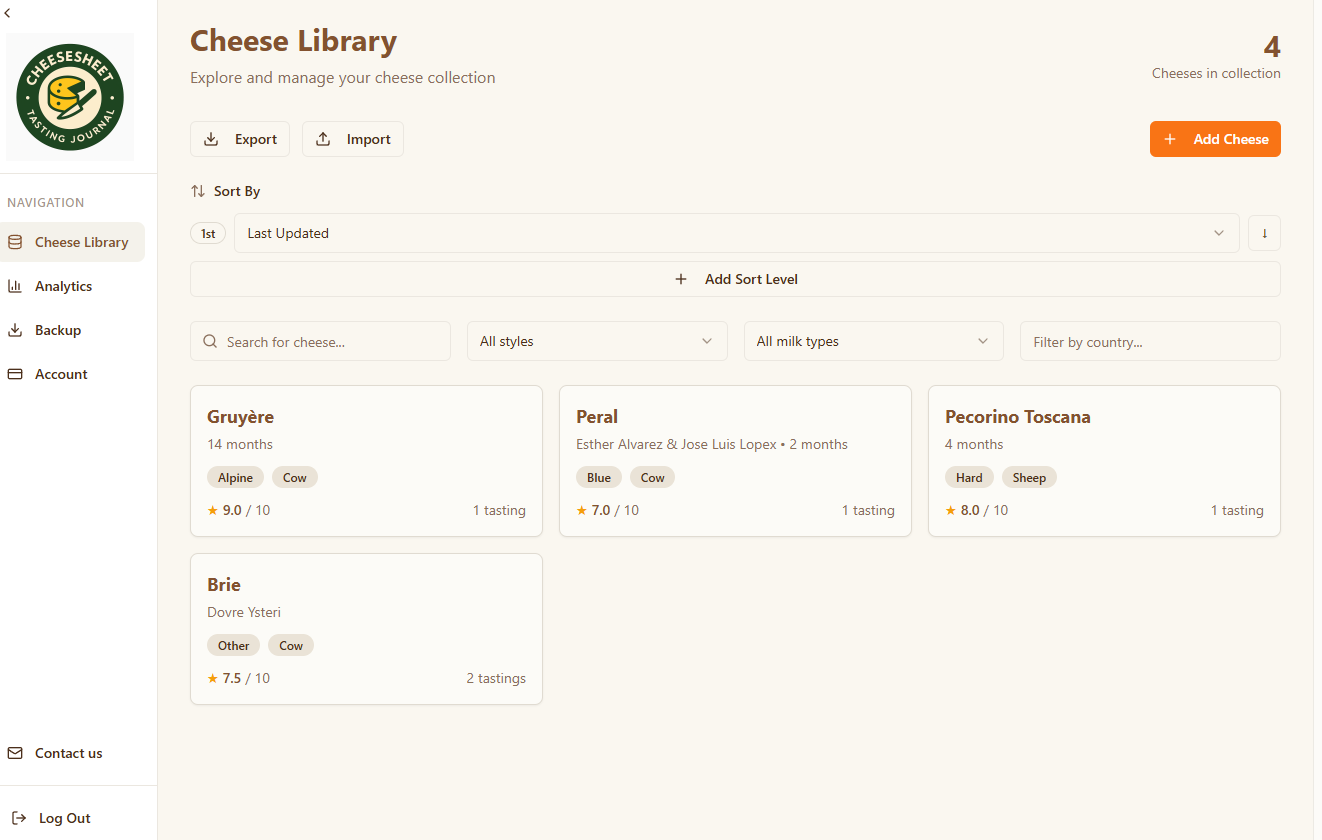The image size is (1322, 840).
Task: Click Add Sort Level button
Action: click(x=735, y=279)
